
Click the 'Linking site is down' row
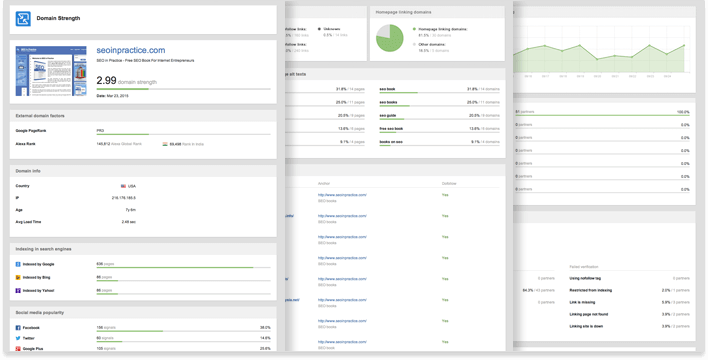click(629, 326)
